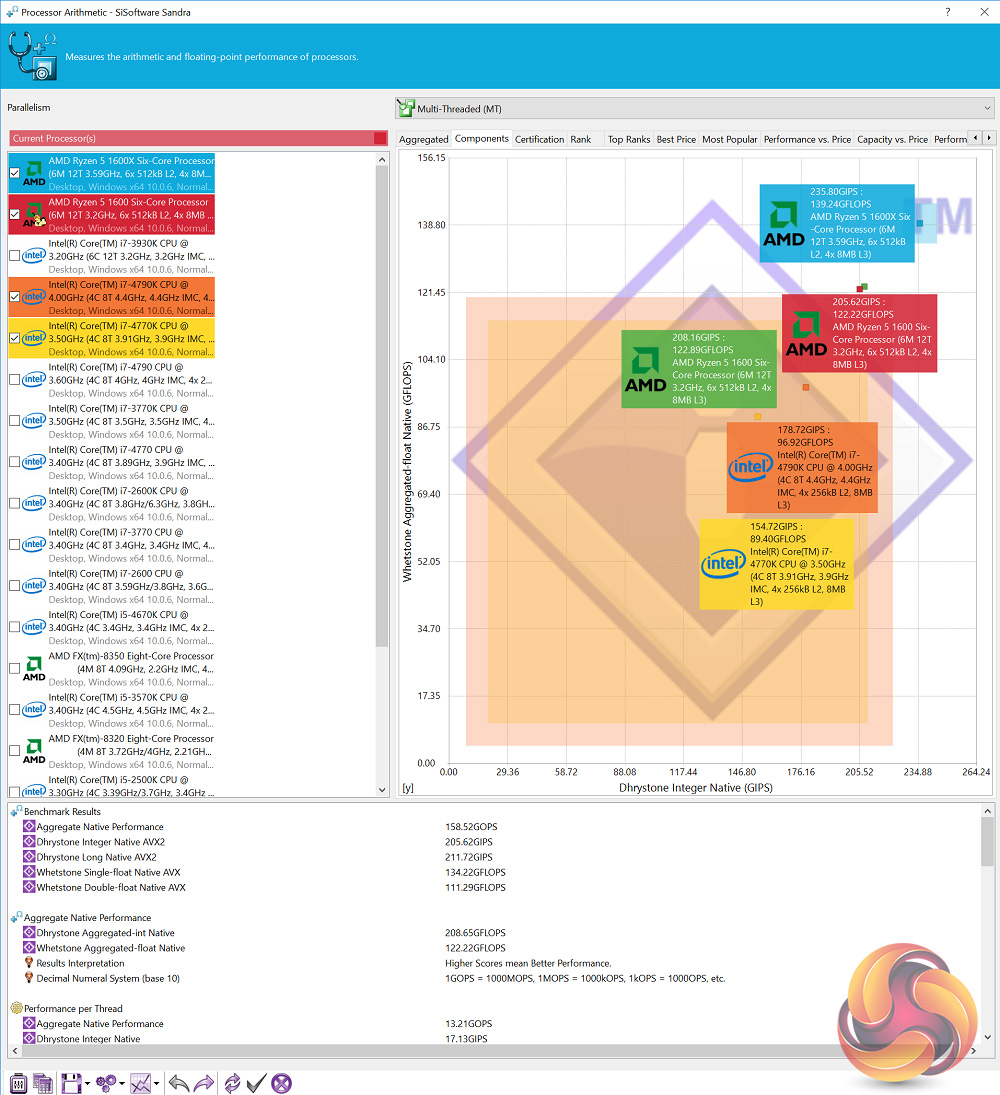
Task: Click the refresh results arrows icon
Action: click(233, 1083)
